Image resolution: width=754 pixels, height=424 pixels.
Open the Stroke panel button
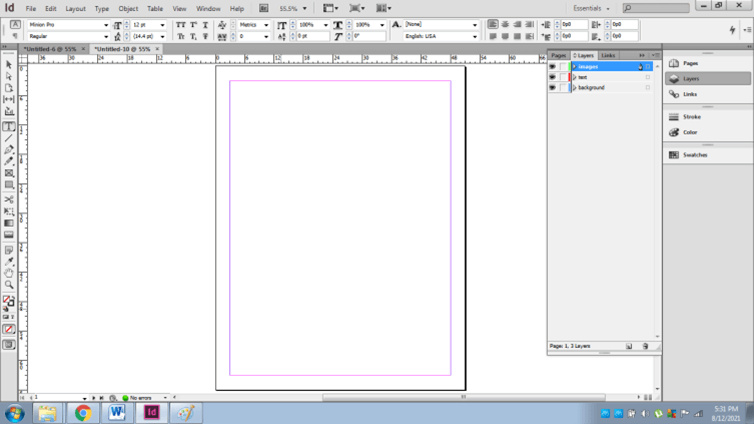691,117
